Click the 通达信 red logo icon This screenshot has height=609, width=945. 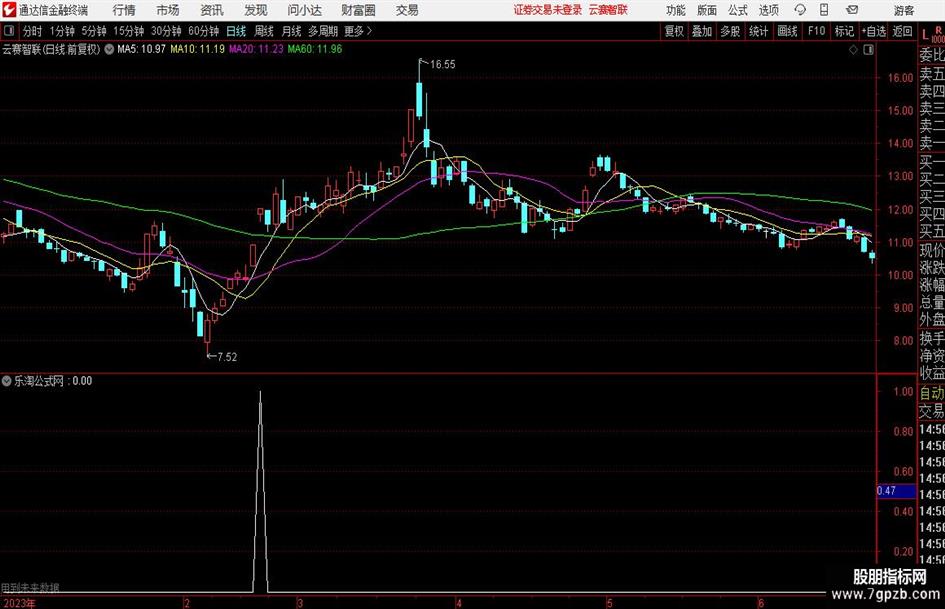[x=9, y=10]
